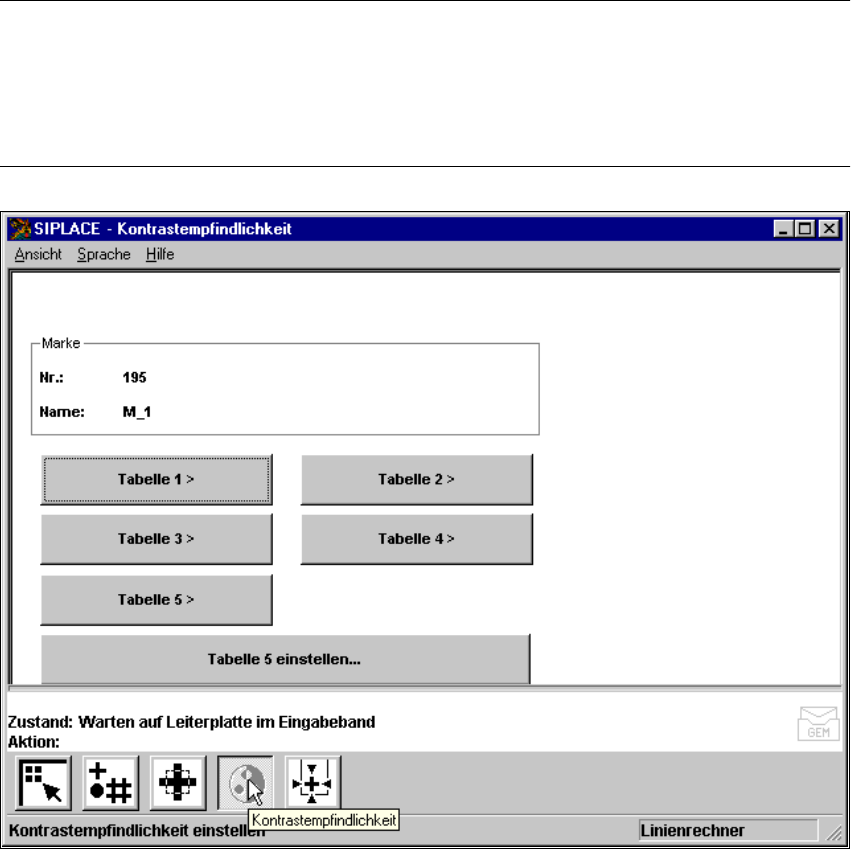Open Tabelle 3
The height and width of the screenshot is (849, 851).
156,539
